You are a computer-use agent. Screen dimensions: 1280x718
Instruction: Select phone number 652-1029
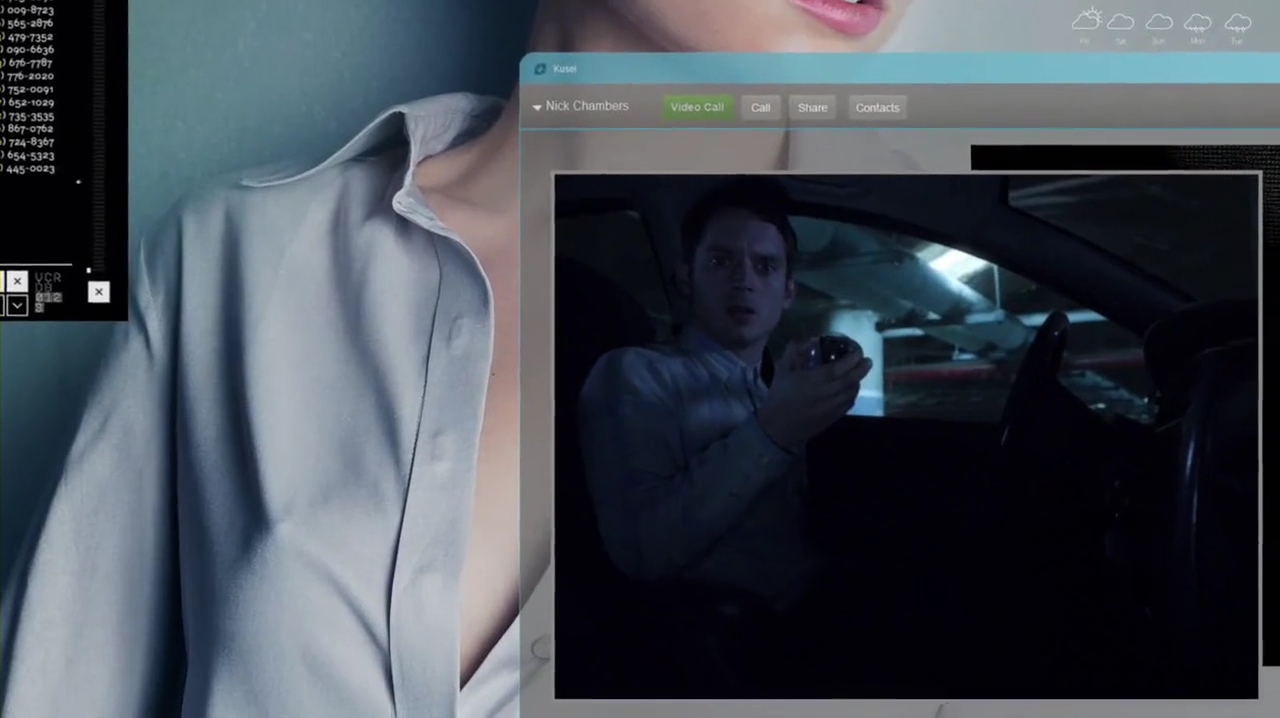29,103
